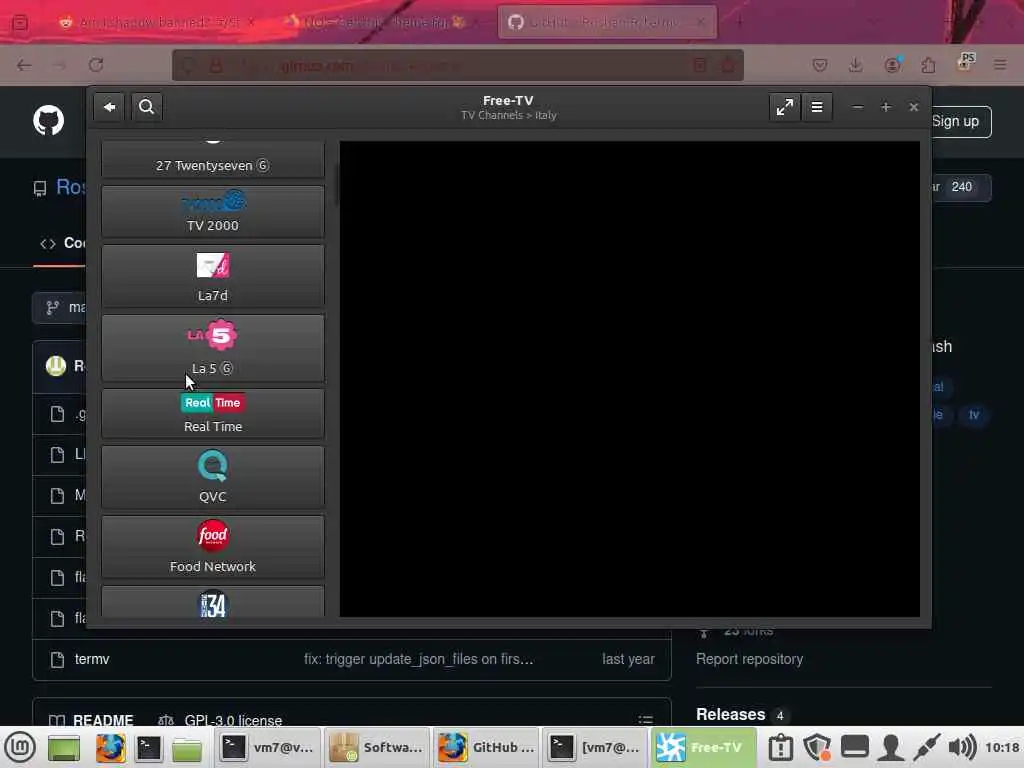Image resolution: width=1024 pixels, height=768 pixels.
Task: Start the Real Time channel
Action: click(213, 413)
